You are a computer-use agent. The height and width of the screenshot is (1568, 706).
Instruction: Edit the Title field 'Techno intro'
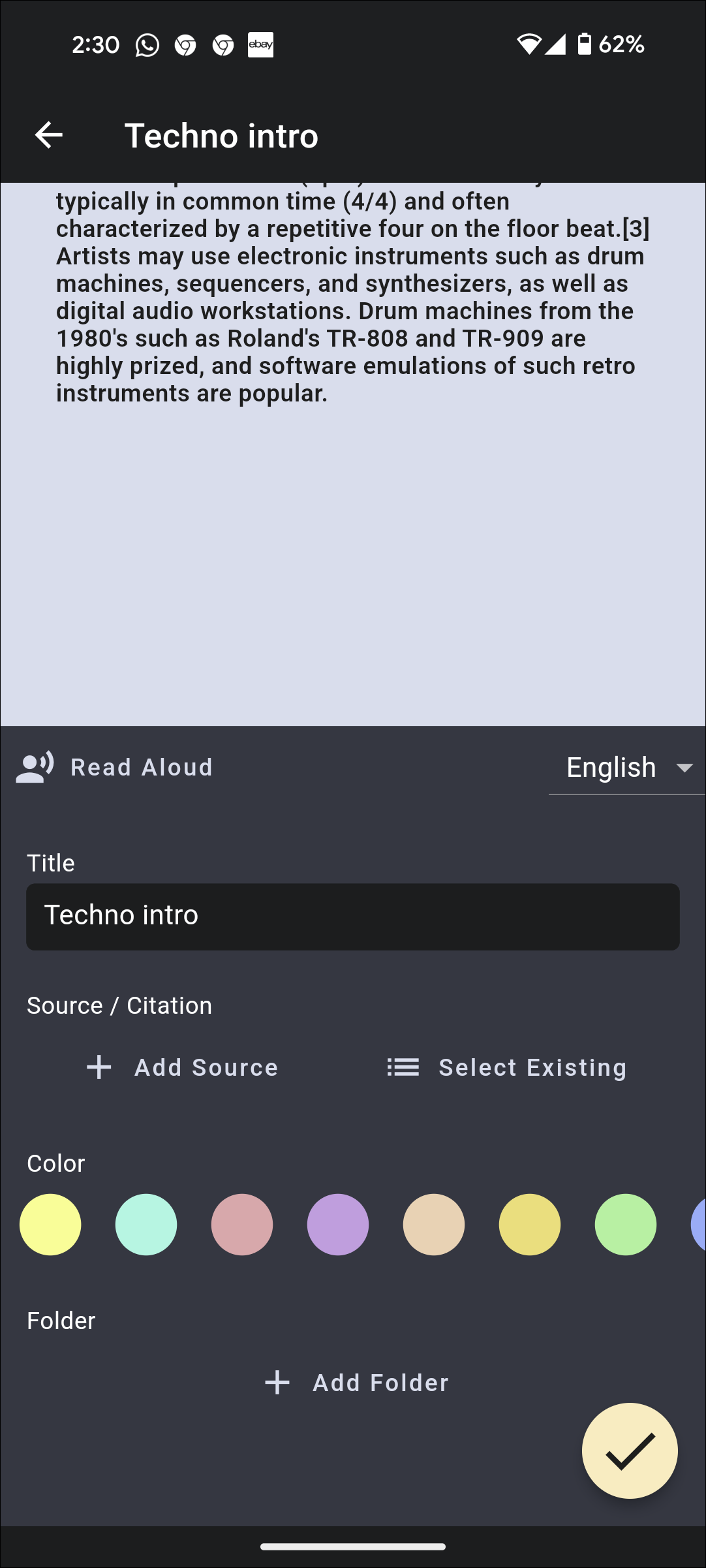[352, 917]
